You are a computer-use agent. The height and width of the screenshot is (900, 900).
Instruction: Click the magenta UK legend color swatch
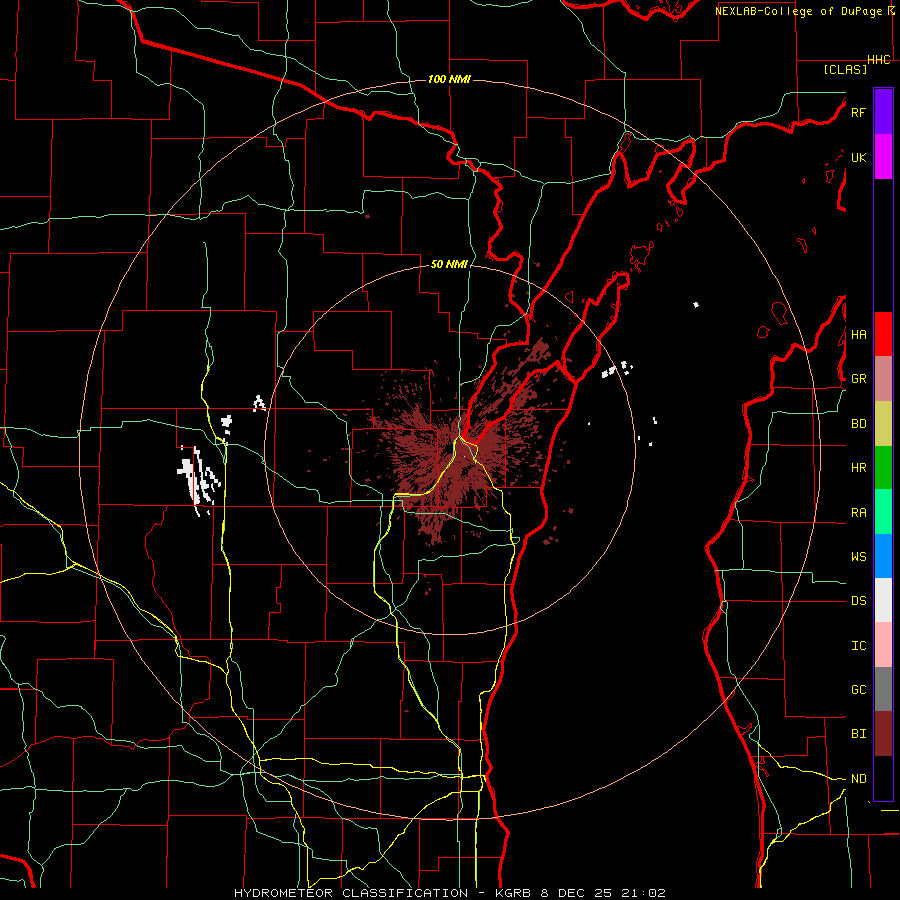883,157
